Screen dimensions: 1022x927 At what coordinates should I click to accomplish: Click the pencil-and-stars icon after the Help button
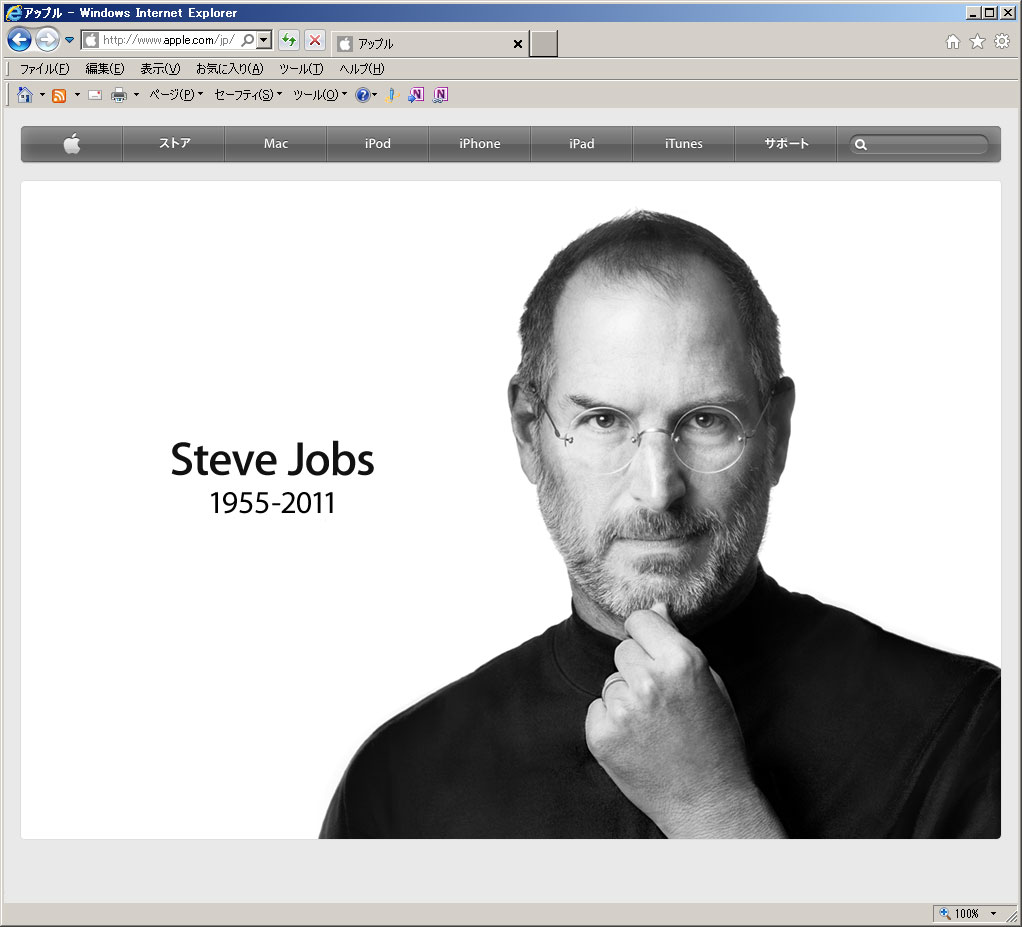point(391,95)
